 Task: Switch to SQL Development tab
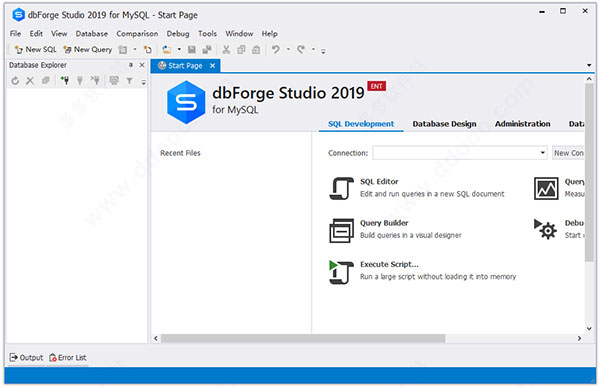pos(361,124)
